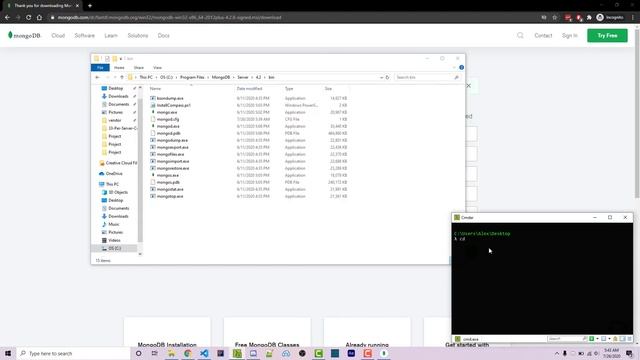Sort files by the Date modified column header
Image resolution: width=640 pixels, height=360 pixels.
point(249,89)
